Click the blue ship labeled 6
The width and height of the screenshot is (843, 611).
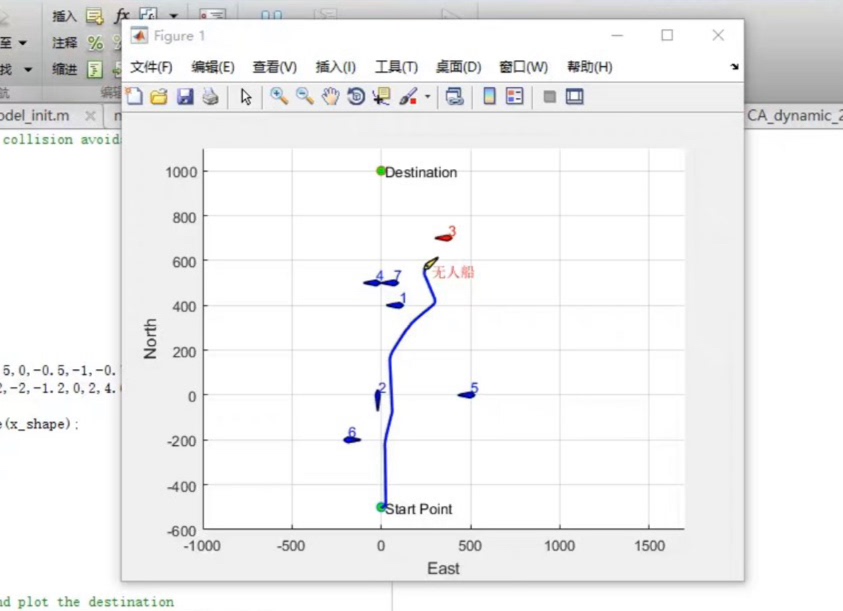point(352,439)
